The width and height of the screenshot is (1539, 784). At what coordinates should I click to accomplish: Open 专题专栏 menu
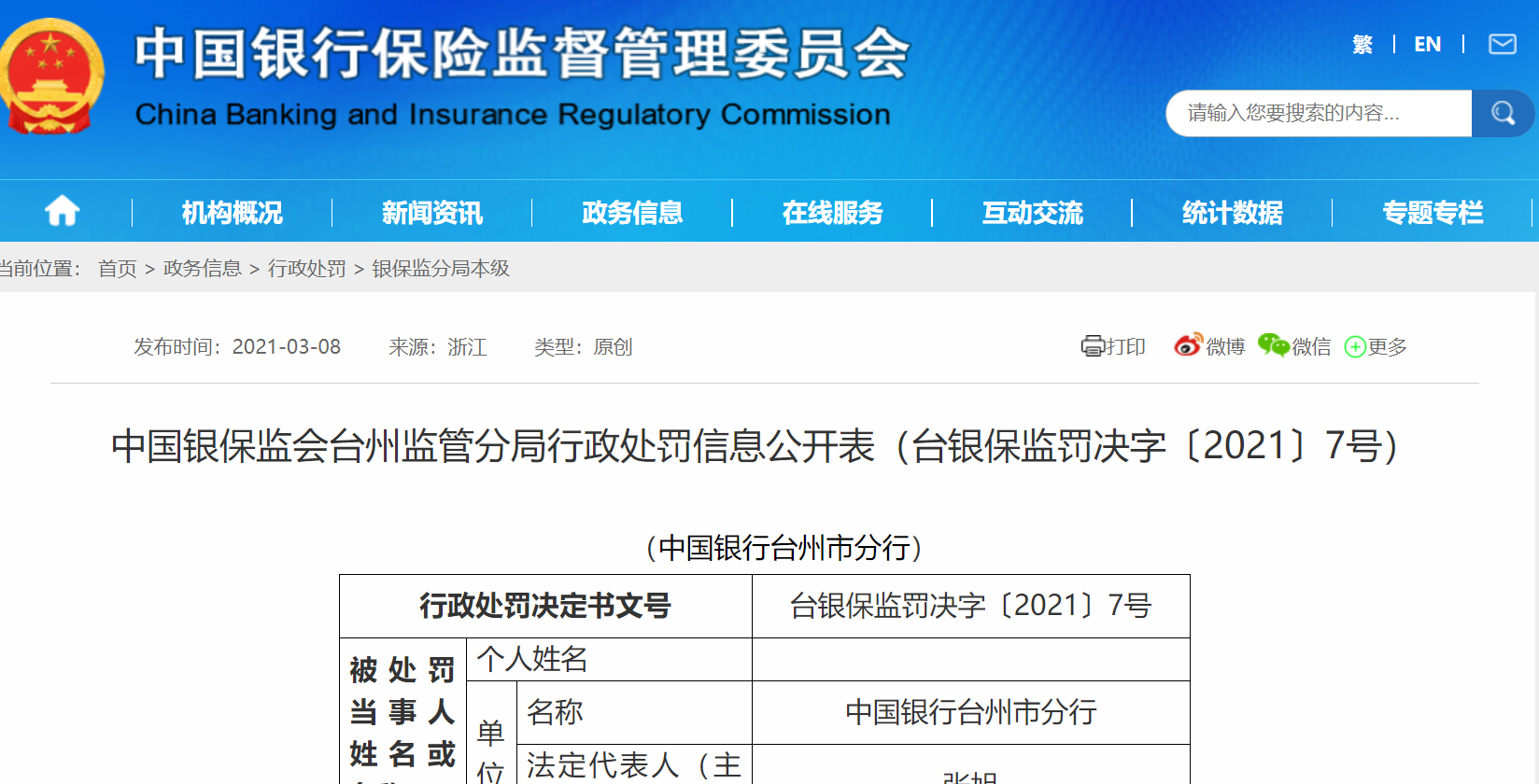(1433, 213)
